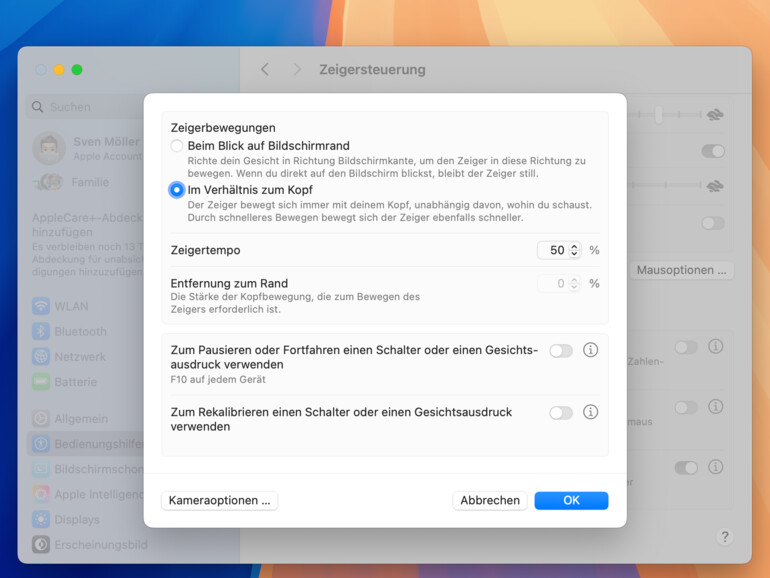The width and height of the screenshot is (770, 578).
Task: Open Mausoptionen in the background window
Action: pyautogui.click(x=681, y=270)
